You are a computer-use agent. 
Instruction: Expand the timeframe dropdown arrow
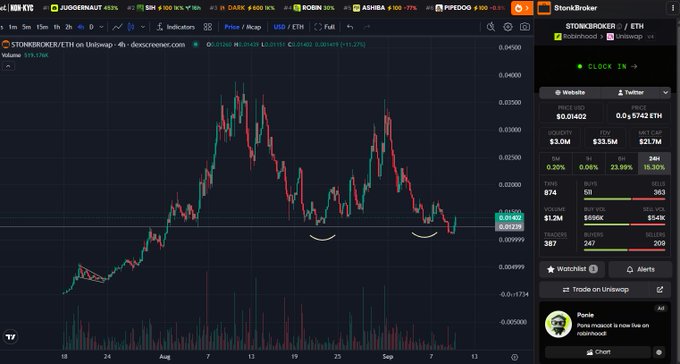tap(101, 27)
